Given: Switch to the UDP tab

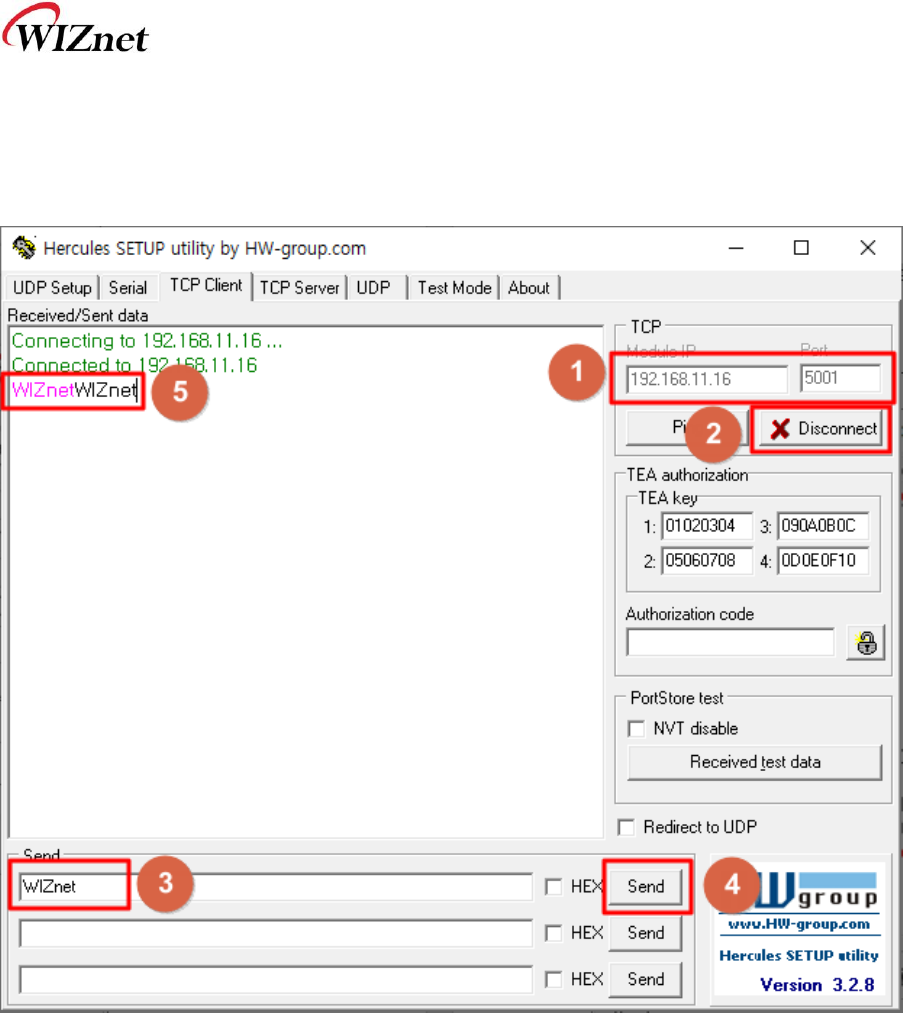Looking at the screenshot, I should [x=373, y=287].
